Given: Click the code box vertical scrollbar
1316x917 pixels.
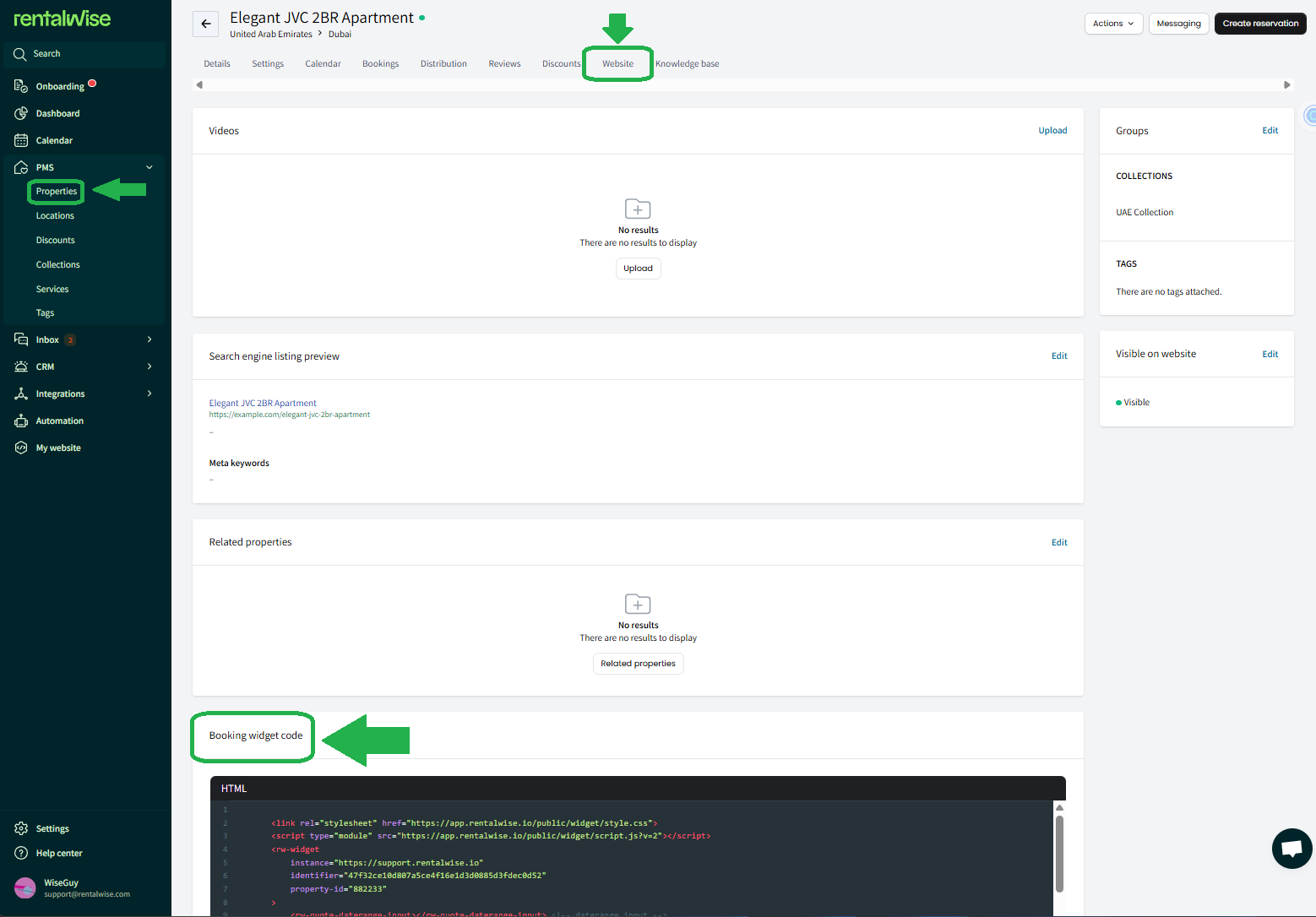Looking at the screenshot, I should [1059, 853].
